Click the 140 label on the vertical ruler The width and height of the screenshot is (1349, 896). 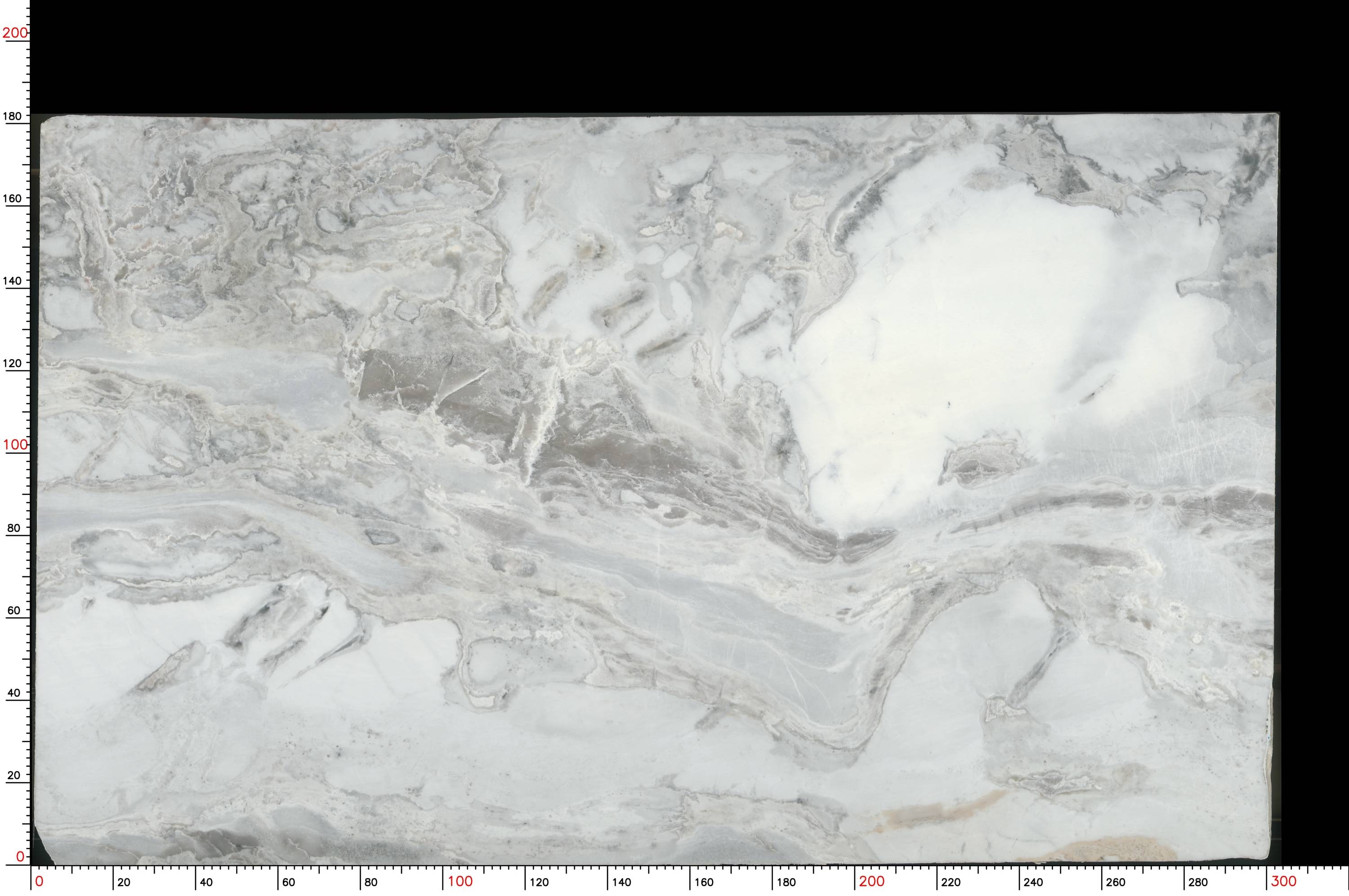[x=13, y=281]
